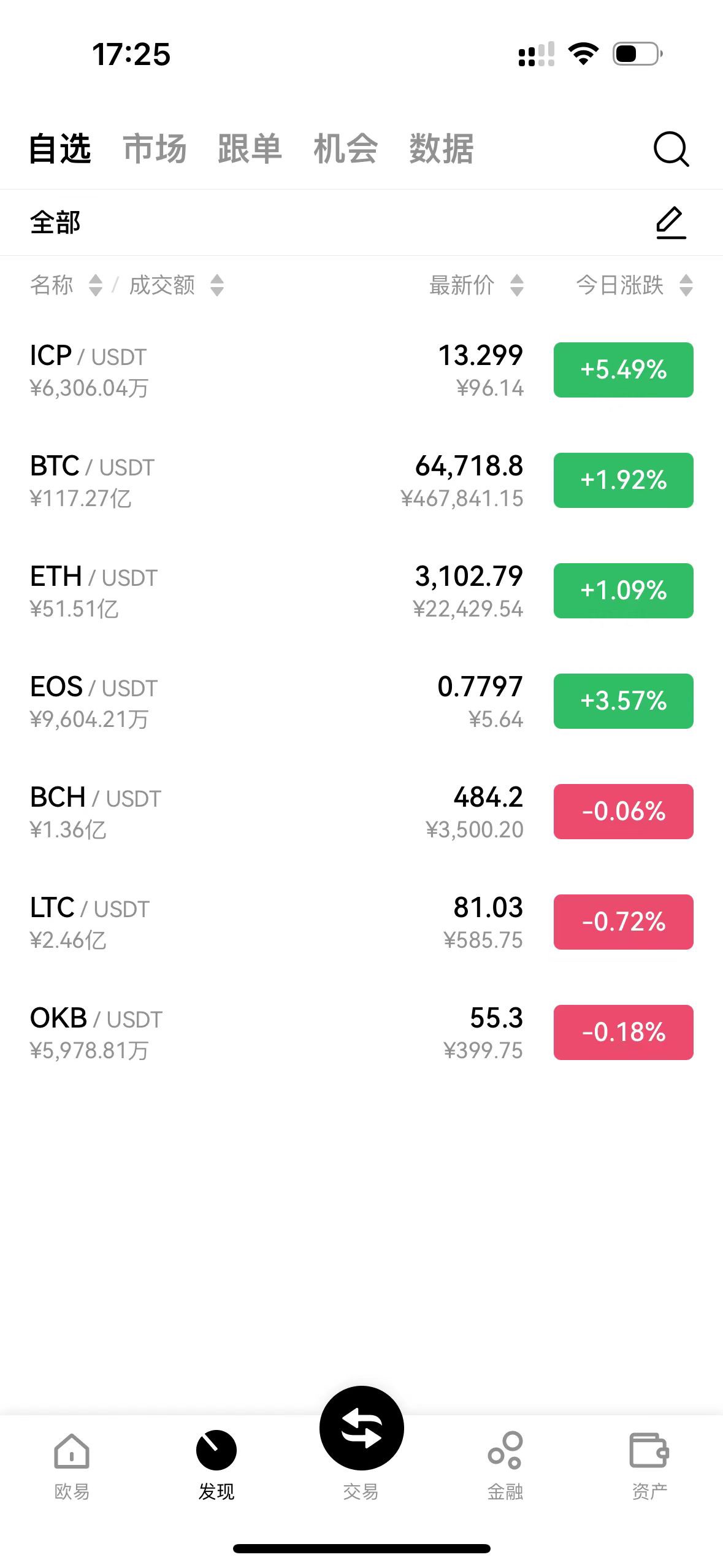The height and width of the screenshot is (1568, 723).
Task: Sort list by 最新价 arrows
Action: pos(517,285)
